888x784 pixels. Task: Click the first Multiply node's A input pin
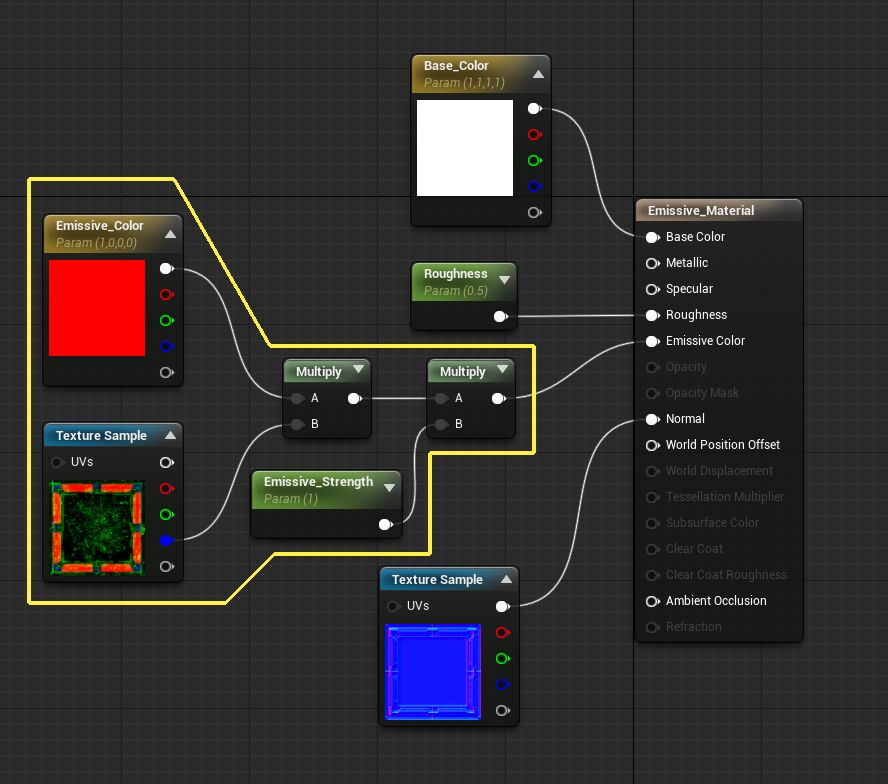(x=296, y=398)
